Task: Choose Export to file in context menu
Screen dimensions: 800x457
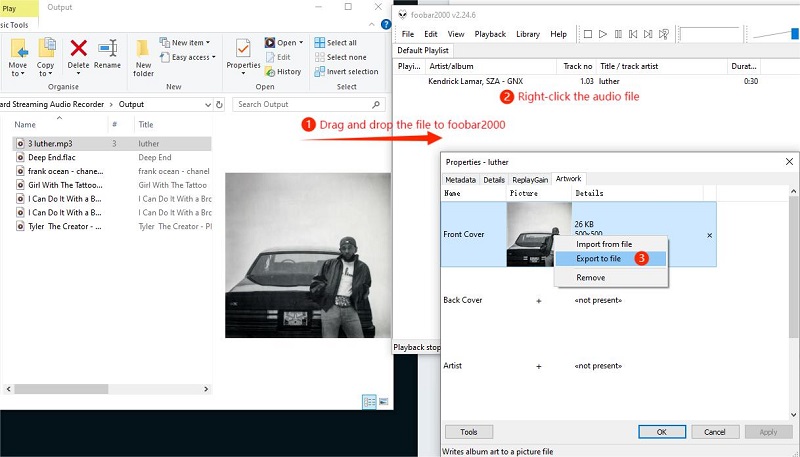Action: click(x=610, y=259)
